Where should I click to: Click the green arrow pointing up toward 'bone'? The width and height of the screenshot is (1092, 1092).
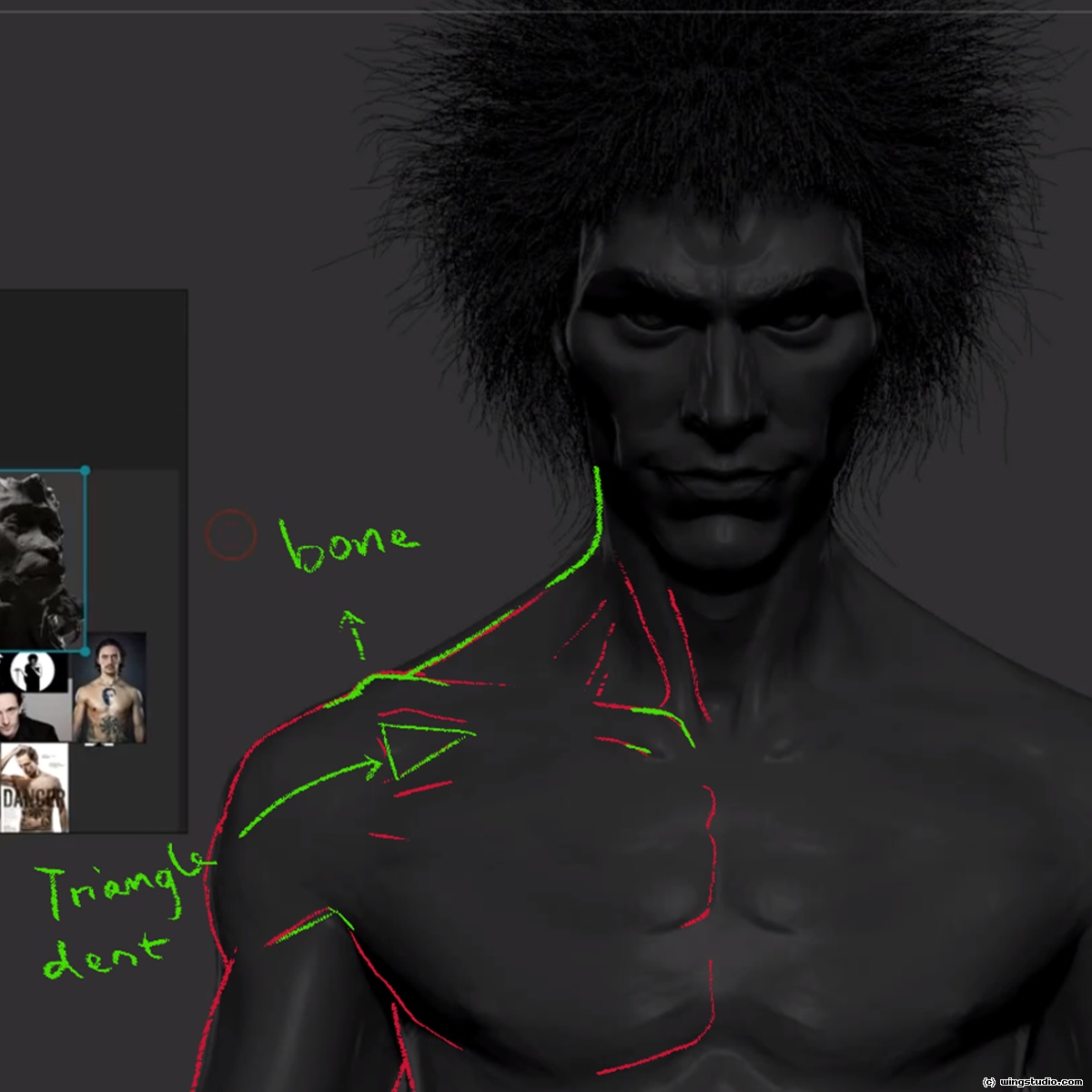[356, 634]
